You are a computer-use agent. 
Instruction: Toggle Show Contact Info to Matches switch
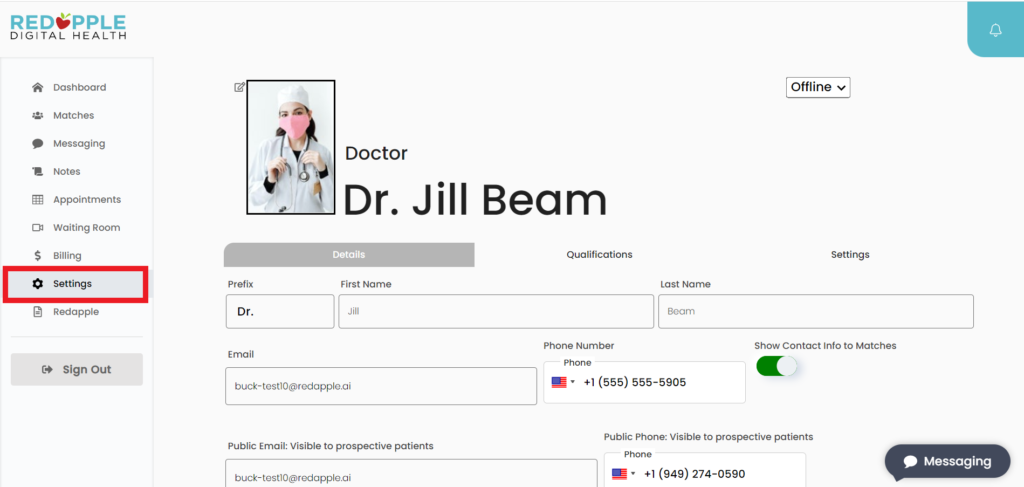point(776,366)
